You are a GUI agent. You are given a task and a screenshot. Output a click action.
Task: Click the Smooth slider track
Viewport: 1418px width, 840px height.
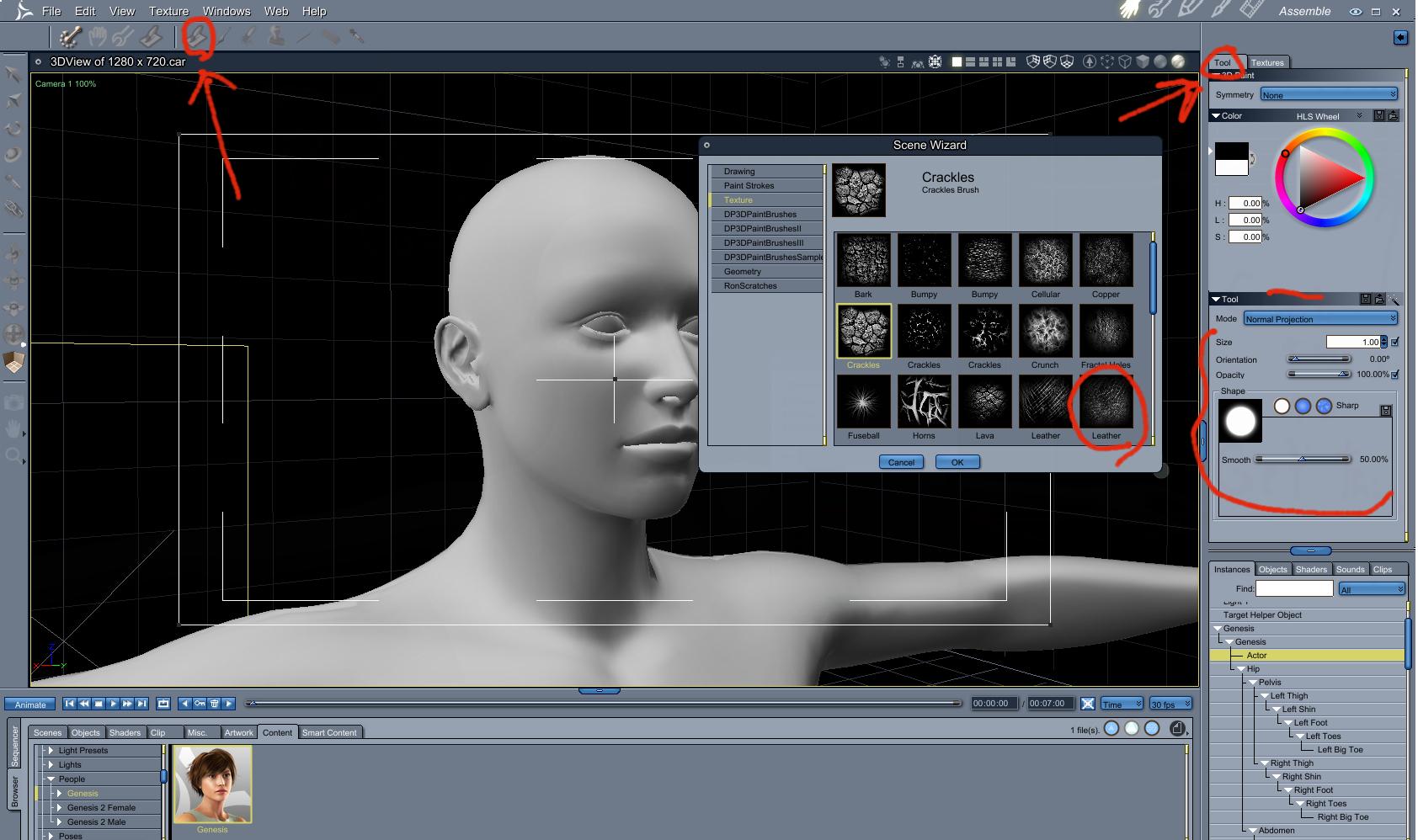(x=1303, y=460)
